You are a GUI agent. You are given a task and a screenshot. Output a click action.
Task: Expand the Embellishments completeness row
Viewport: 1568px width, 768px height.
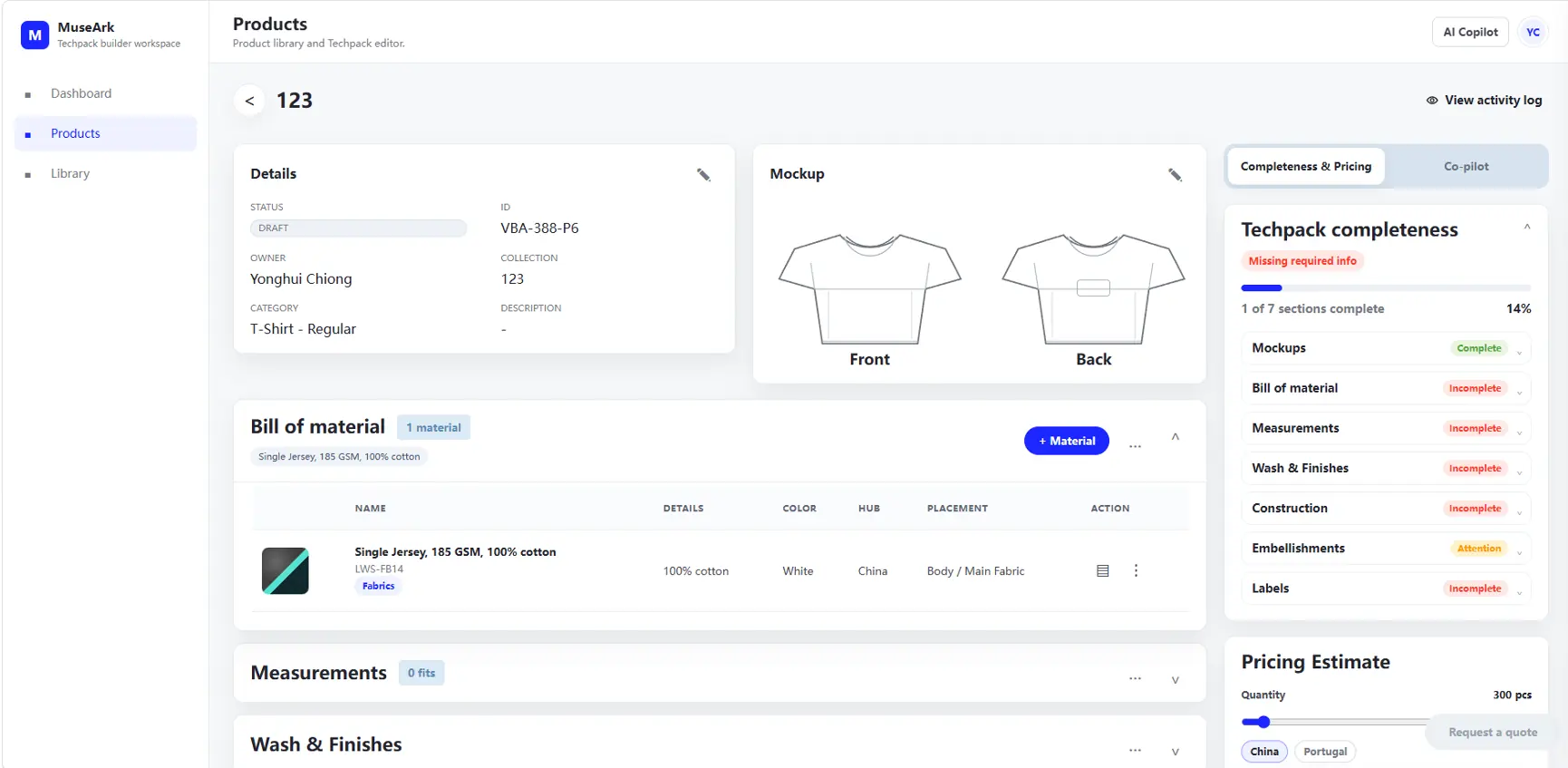1519,552
